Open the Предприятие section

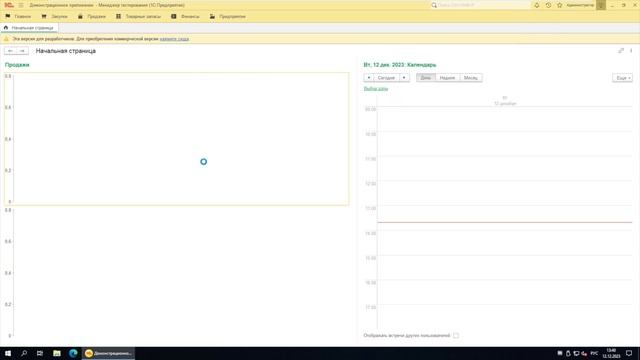coord(228,16)
